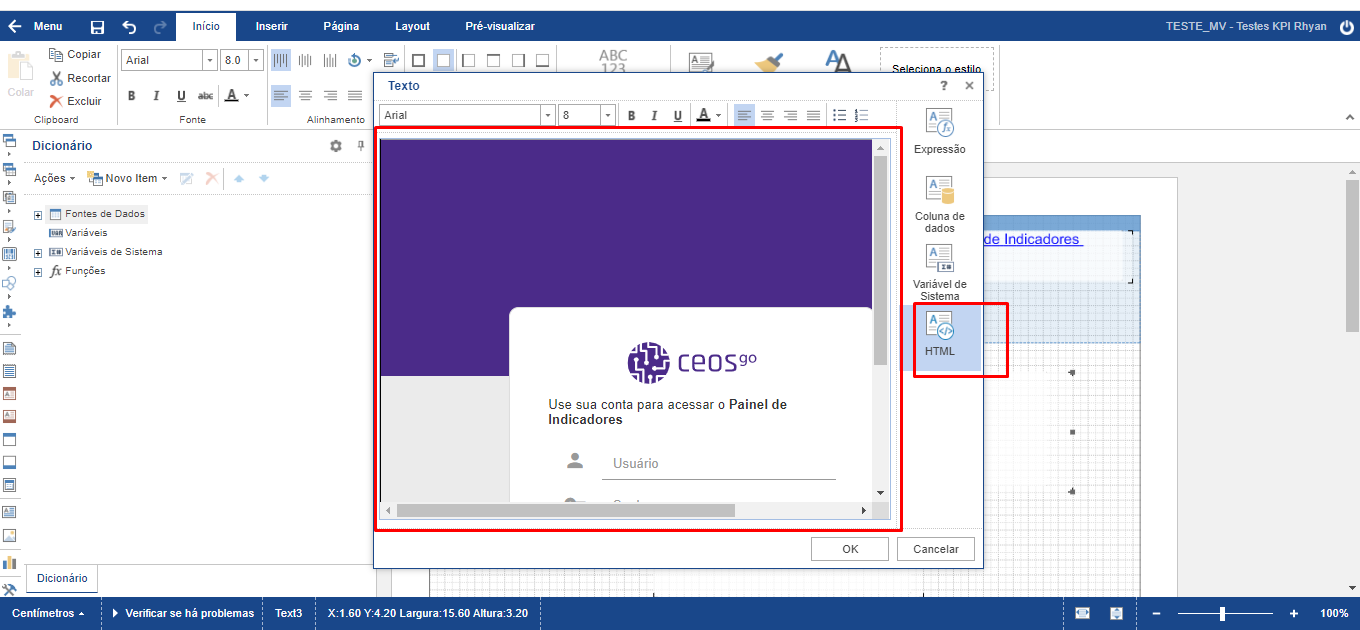
Task: Click the chart icon in left sidebar
Action: pyautogui.click(x=9, y=563)
